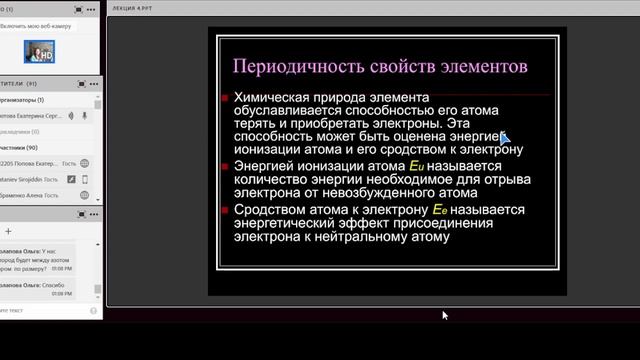Screen dimensions: 640x360
Task: Click Лекция 4.ppt share pod title
Action: click(x=132, y=8)
